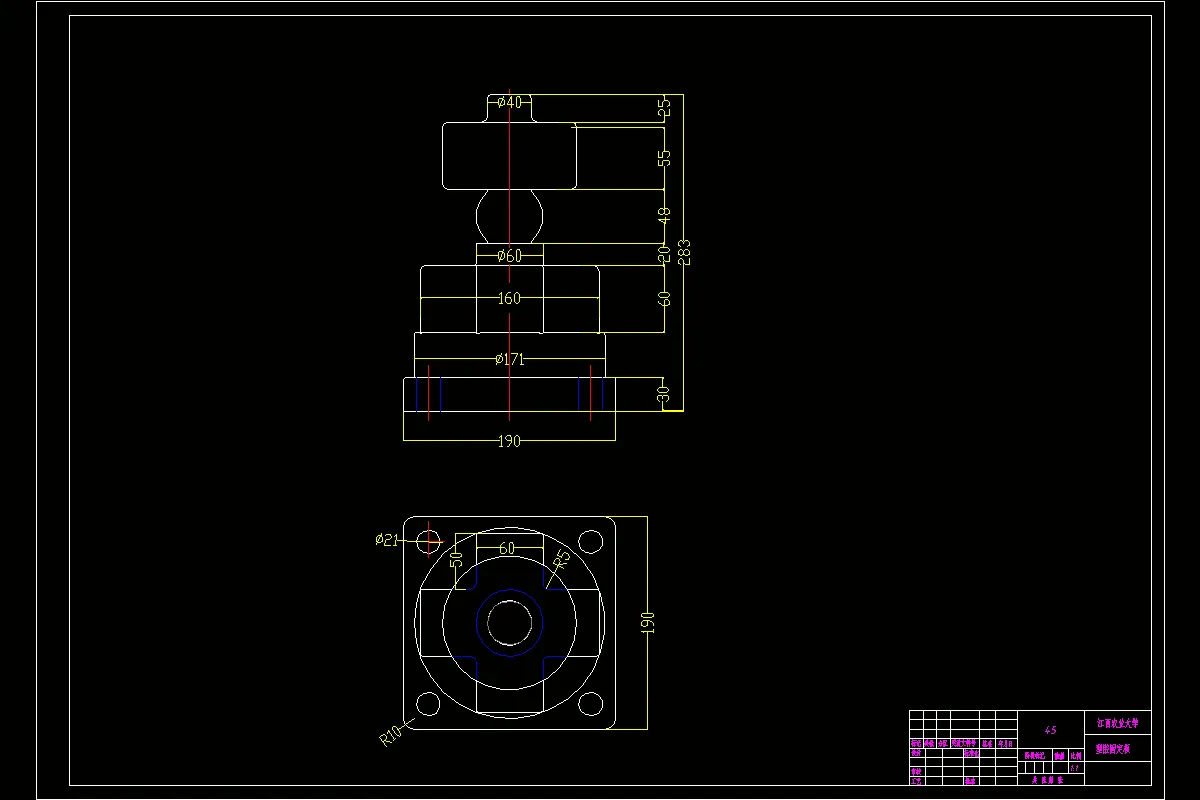Select the 30 base thickness dimension
Screen dimensions: 1200x800
point(664,396)
